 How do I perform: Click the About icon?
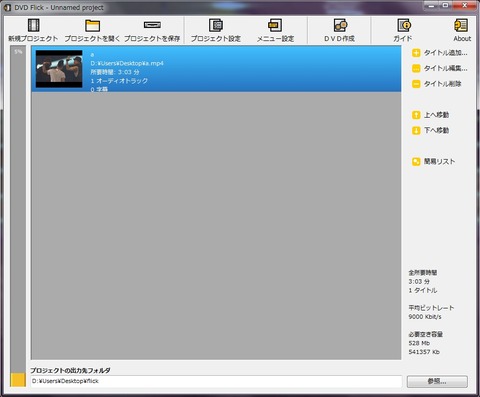pyautogui.click(x=461, y=25)
